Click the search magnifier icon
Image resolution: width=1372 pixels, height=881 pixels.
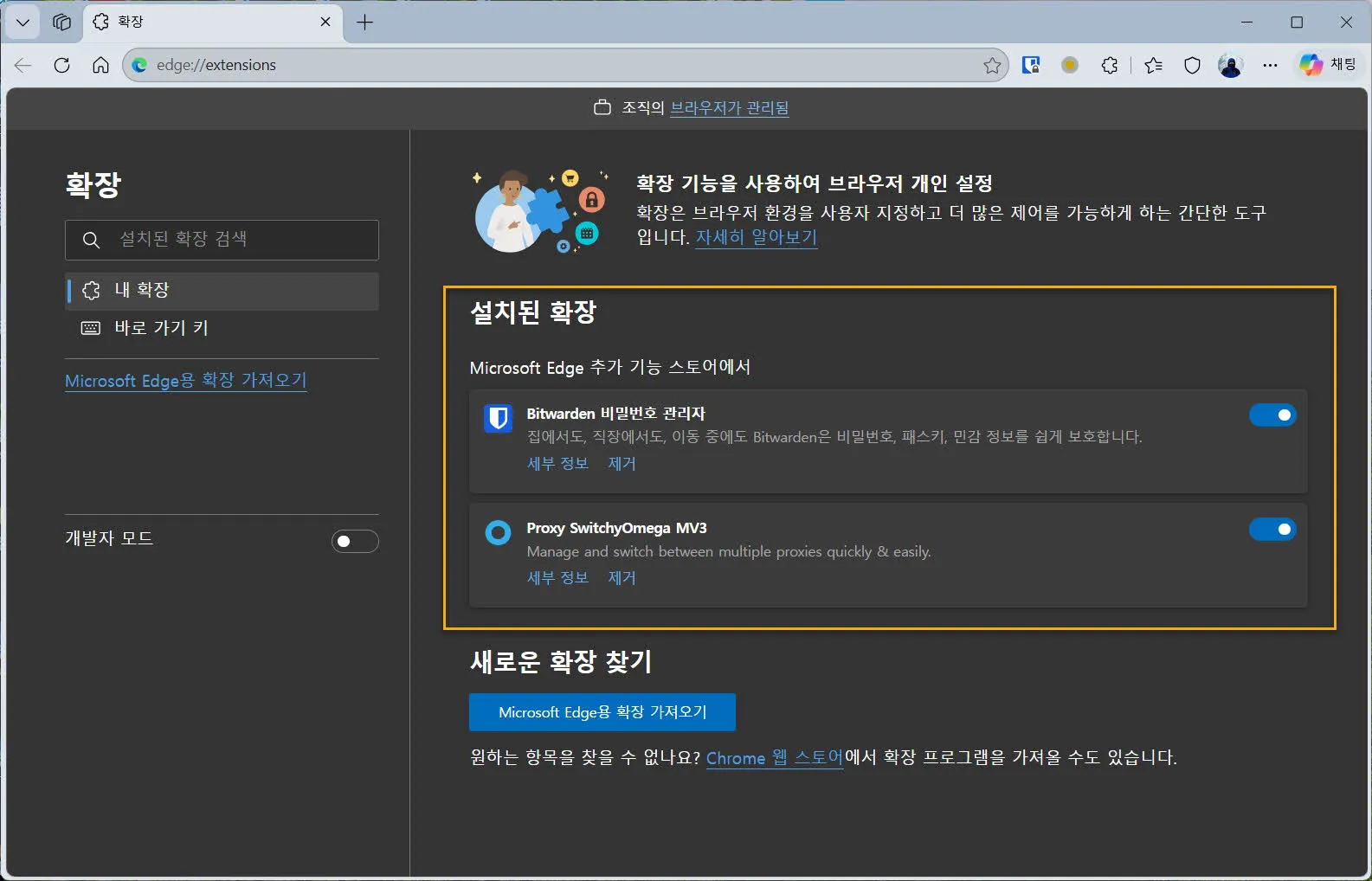coord(91,240)
